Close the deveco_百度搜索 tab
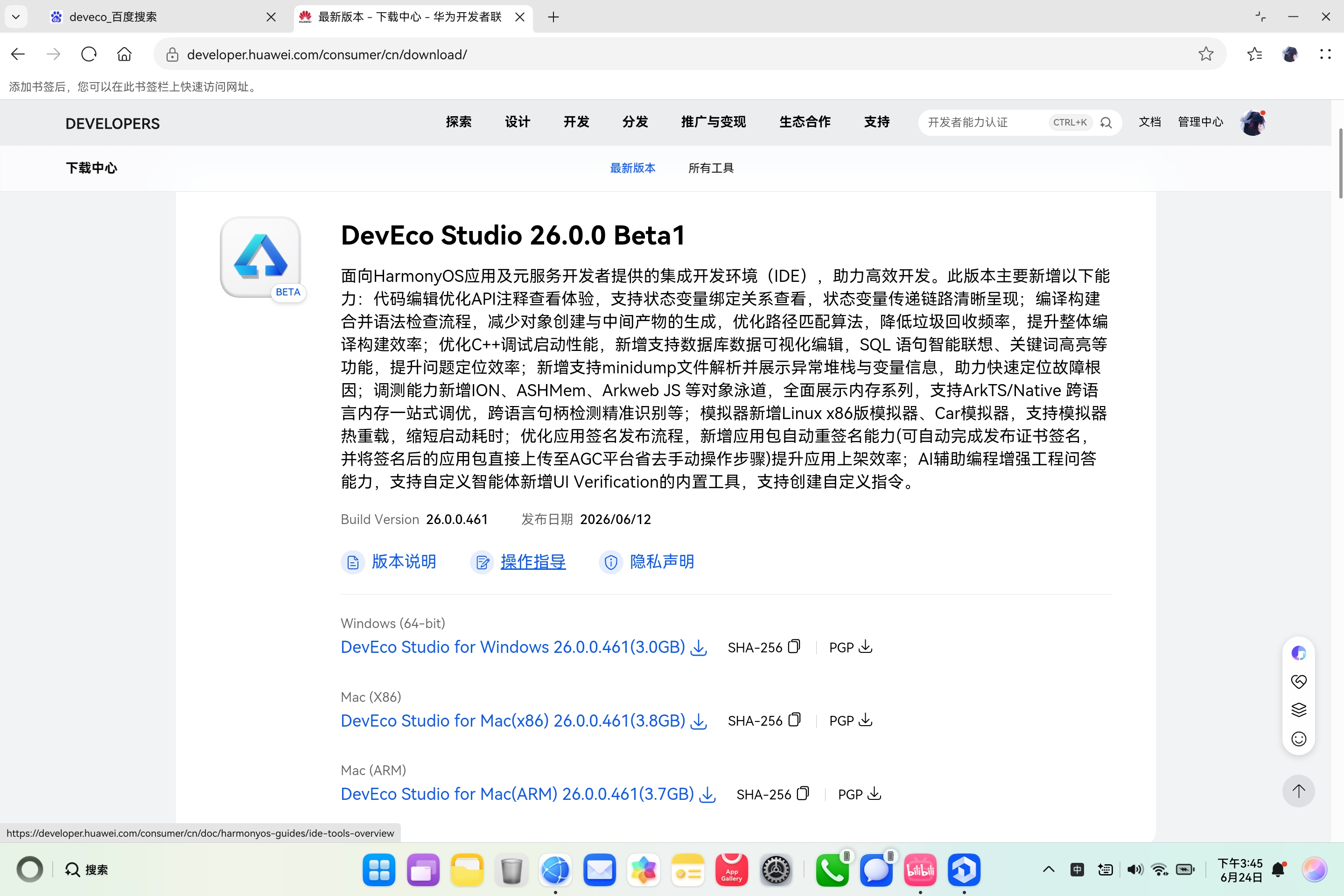Image resolution: width=1344 pixels, height=896 pixels. (x=271, y=17)
